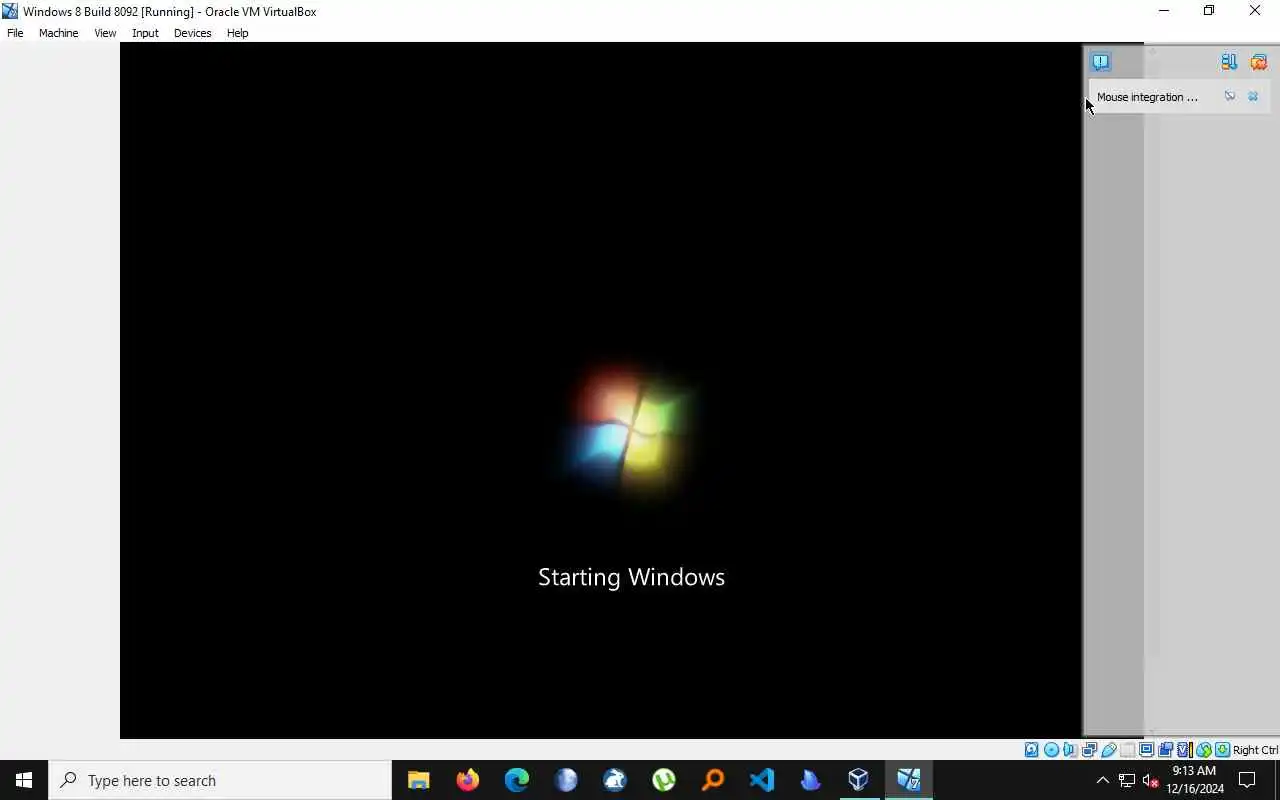The image size is (1280, 800).
Task: Open the rabbit icon app on taskbar
Action: (x=614, y=780)
